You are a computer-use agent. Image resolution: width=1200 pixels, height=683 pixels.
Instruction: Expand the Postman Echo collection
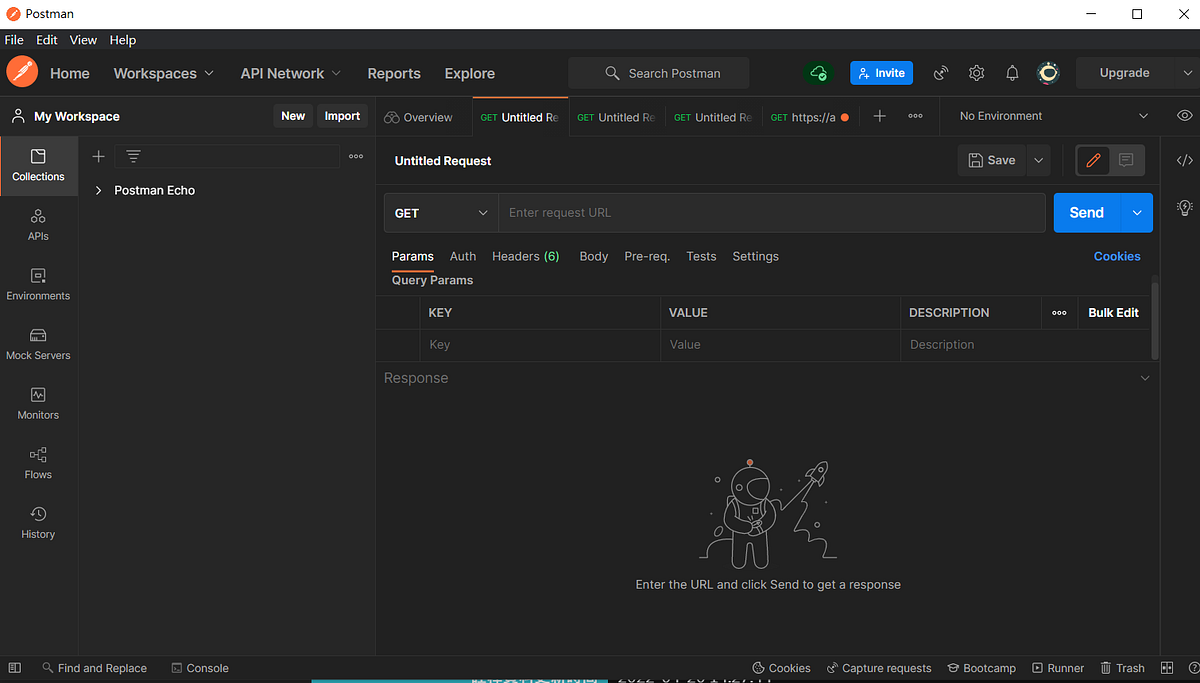coord(98,190)
